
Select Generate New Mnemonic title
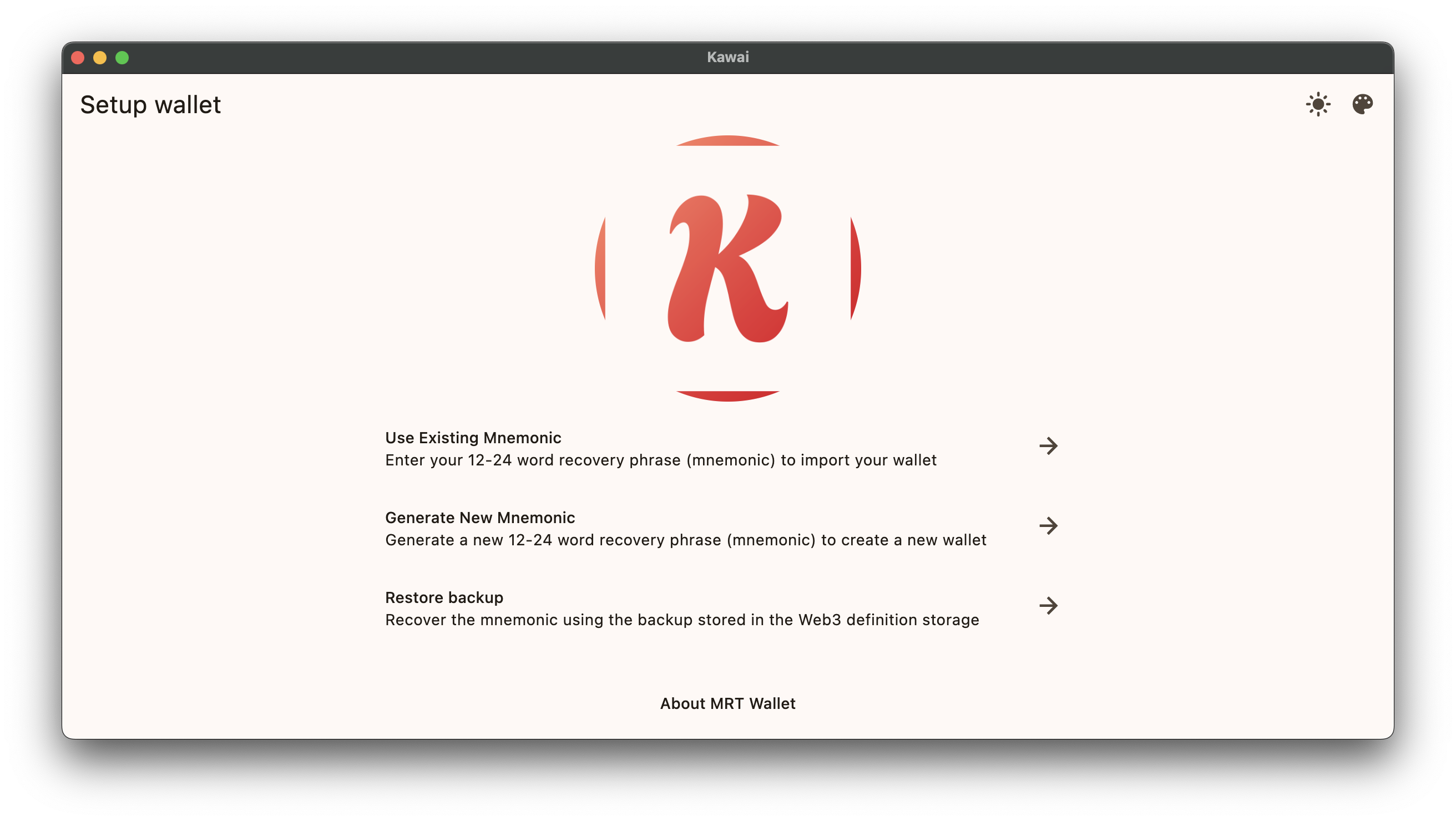tap(480, 518)
